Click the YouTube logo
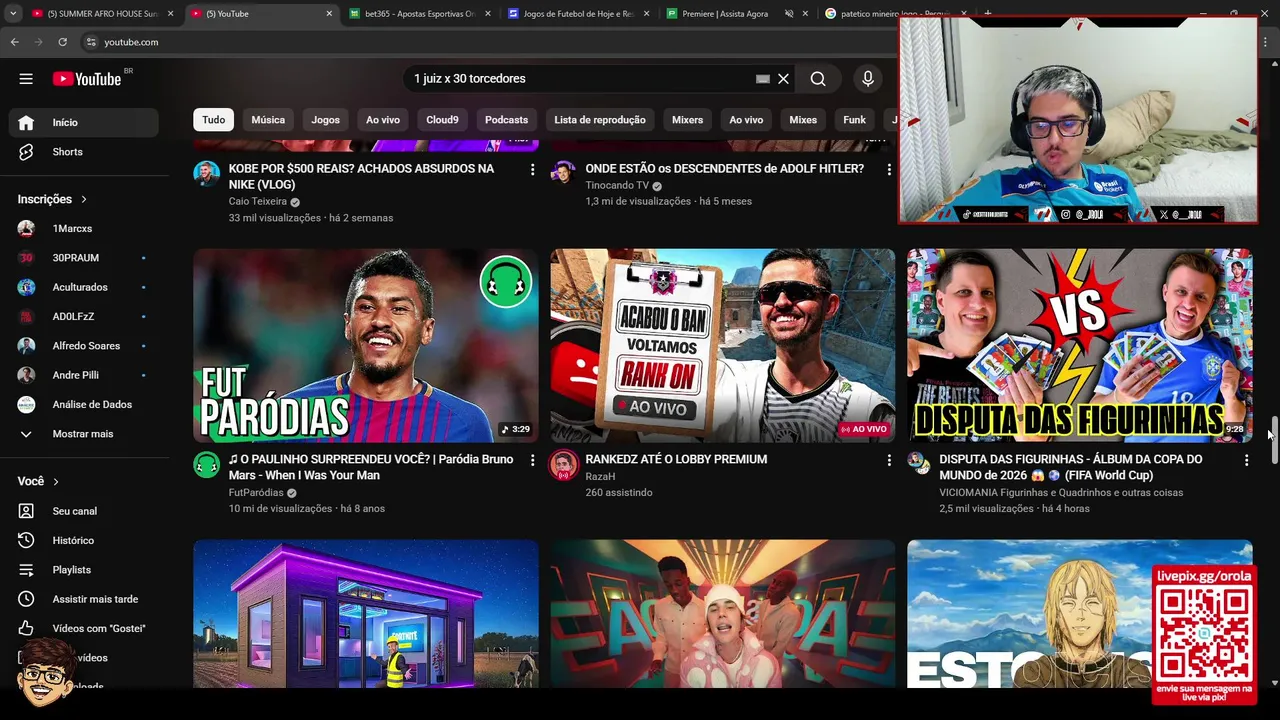This screenshot has height=720, width=1280. pyautogui.click(x=87, y=79)
